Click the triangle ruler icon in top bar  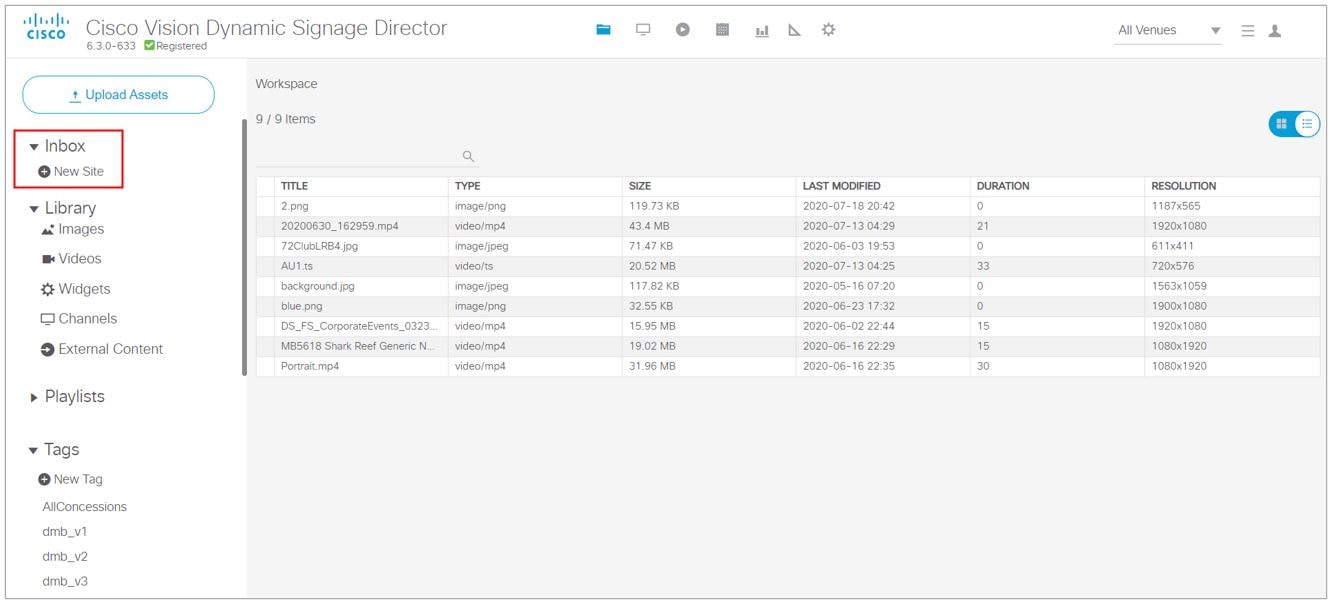pyautogui.click(x=795, y=30)
